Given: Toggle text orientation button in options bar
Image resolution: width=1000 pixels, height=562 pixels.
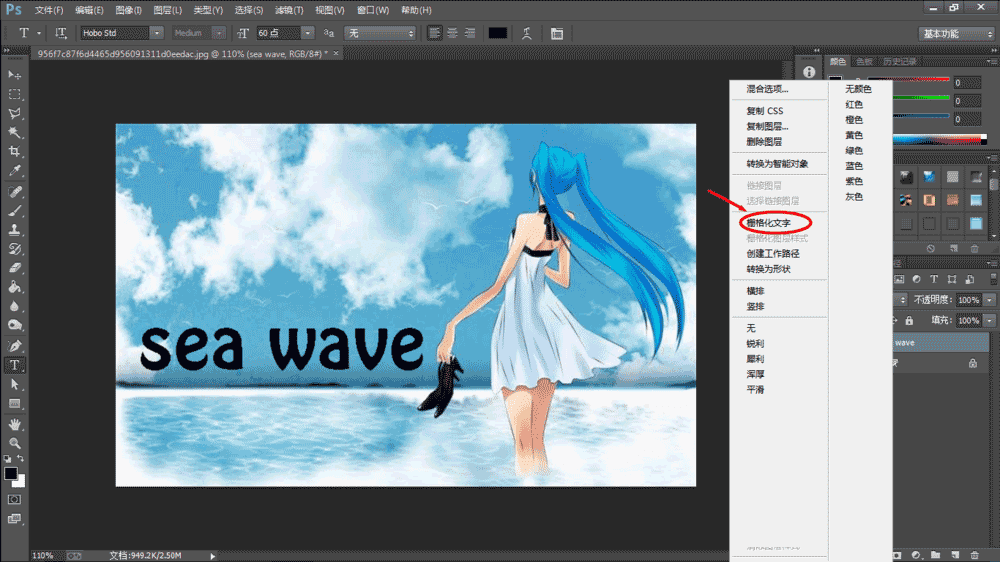Looking at the screenshot, I should (61, 33).
